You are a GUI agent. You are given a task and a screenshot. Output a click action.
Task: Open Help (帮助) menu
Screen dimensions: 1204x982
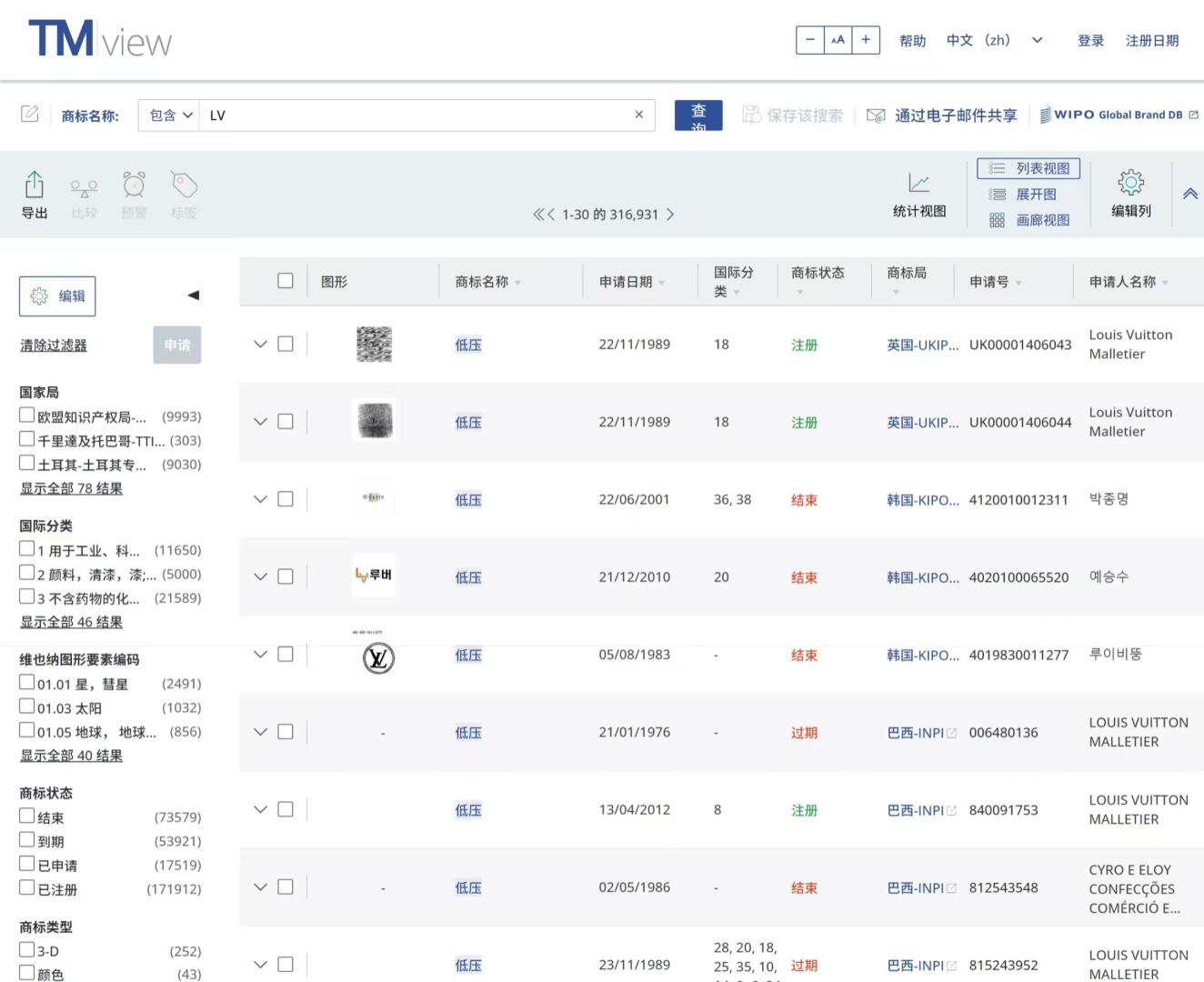pos(912,40)
